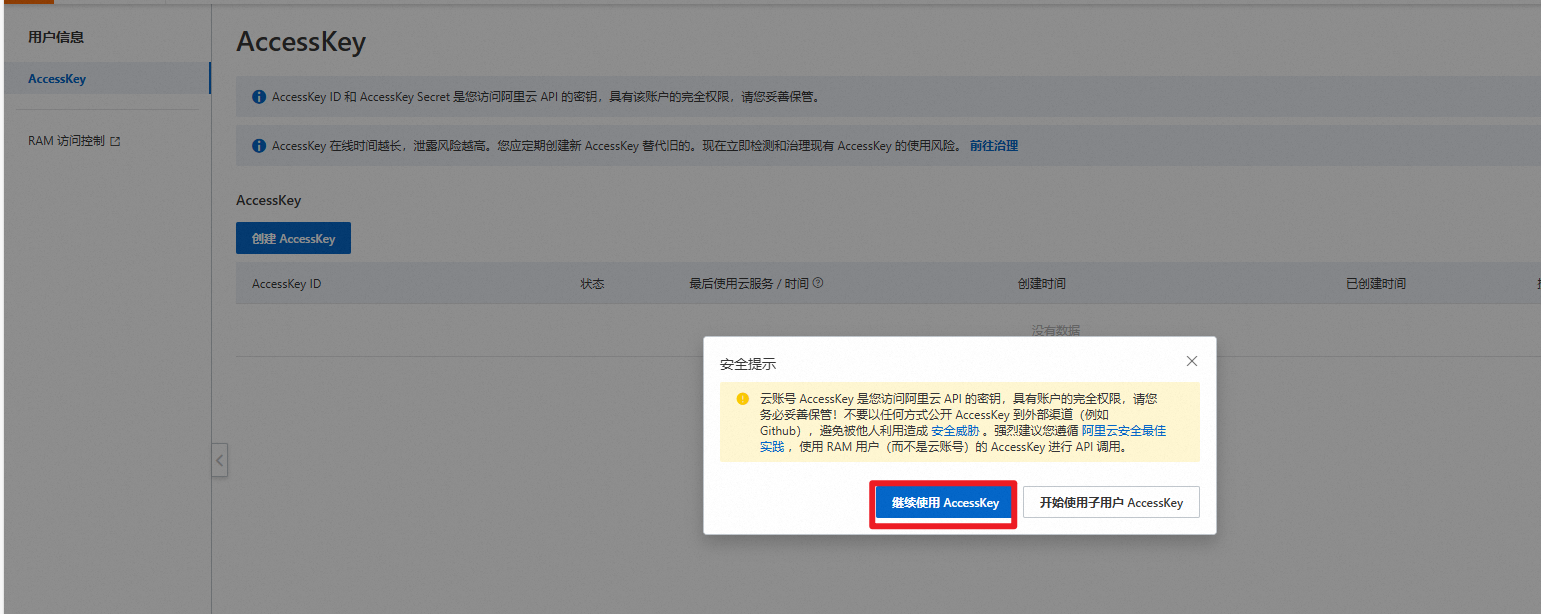Screen dimensions: 1541x614
Task: Click the info icon before AccessKey 在线时间越长
Action: click(x=259, y=146)
